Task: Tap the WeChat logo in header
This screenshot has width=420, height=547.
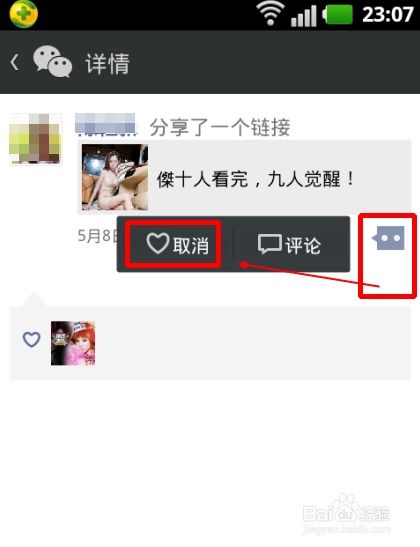Action: click(52, 62)
